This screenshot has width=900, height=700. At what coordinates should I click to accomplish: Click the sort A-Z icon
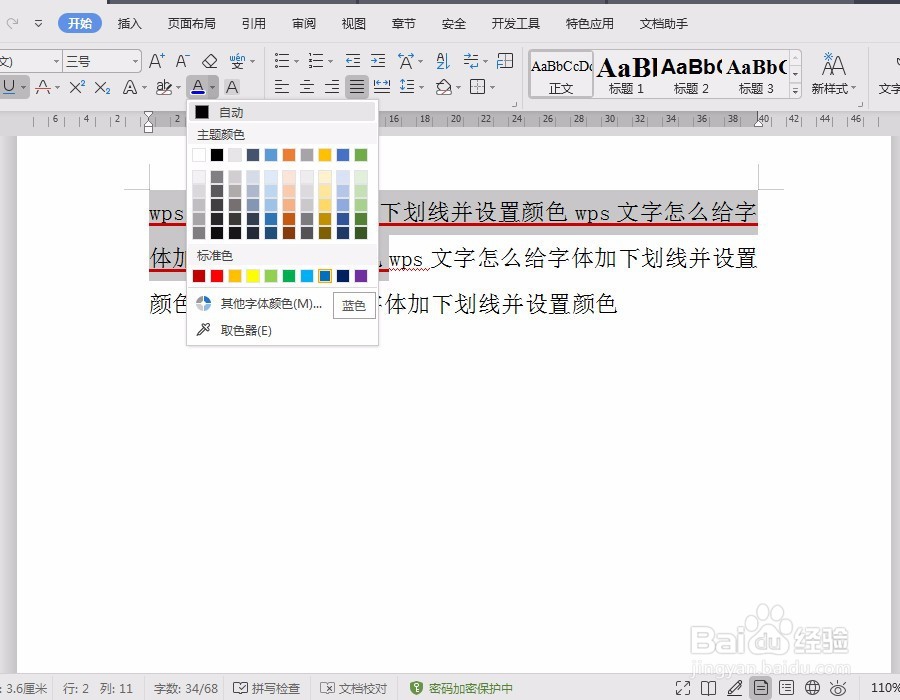point(443,61)
